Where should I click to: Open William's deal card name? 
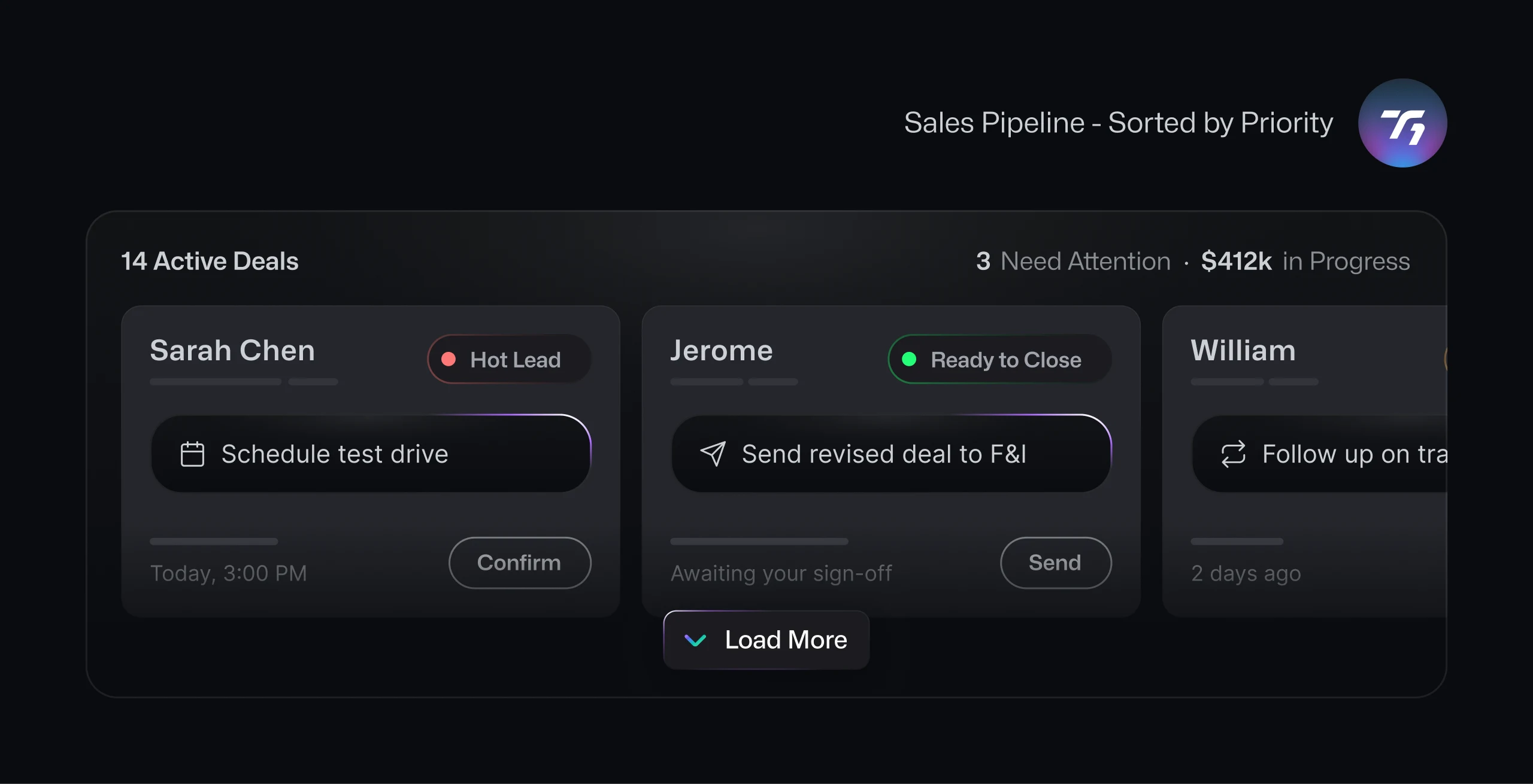click(x=1243, y=351)
